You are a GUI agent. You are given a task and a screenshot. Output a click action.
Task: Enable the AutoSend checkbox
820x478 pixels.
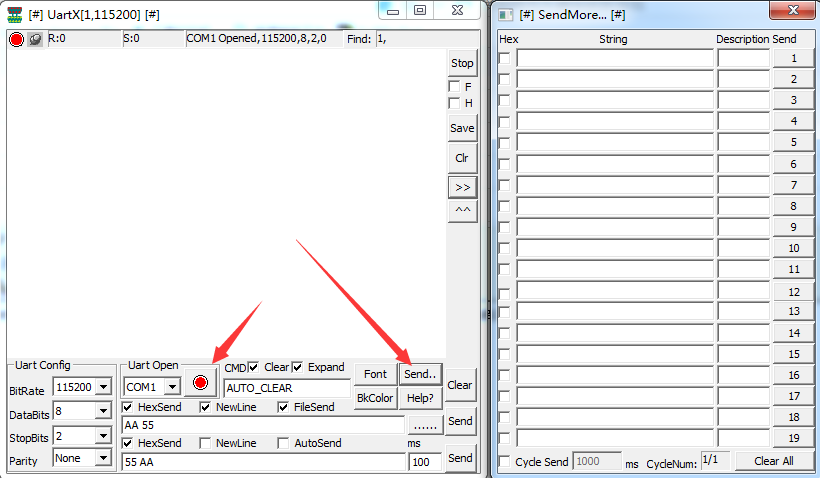(x=283, y=443)
